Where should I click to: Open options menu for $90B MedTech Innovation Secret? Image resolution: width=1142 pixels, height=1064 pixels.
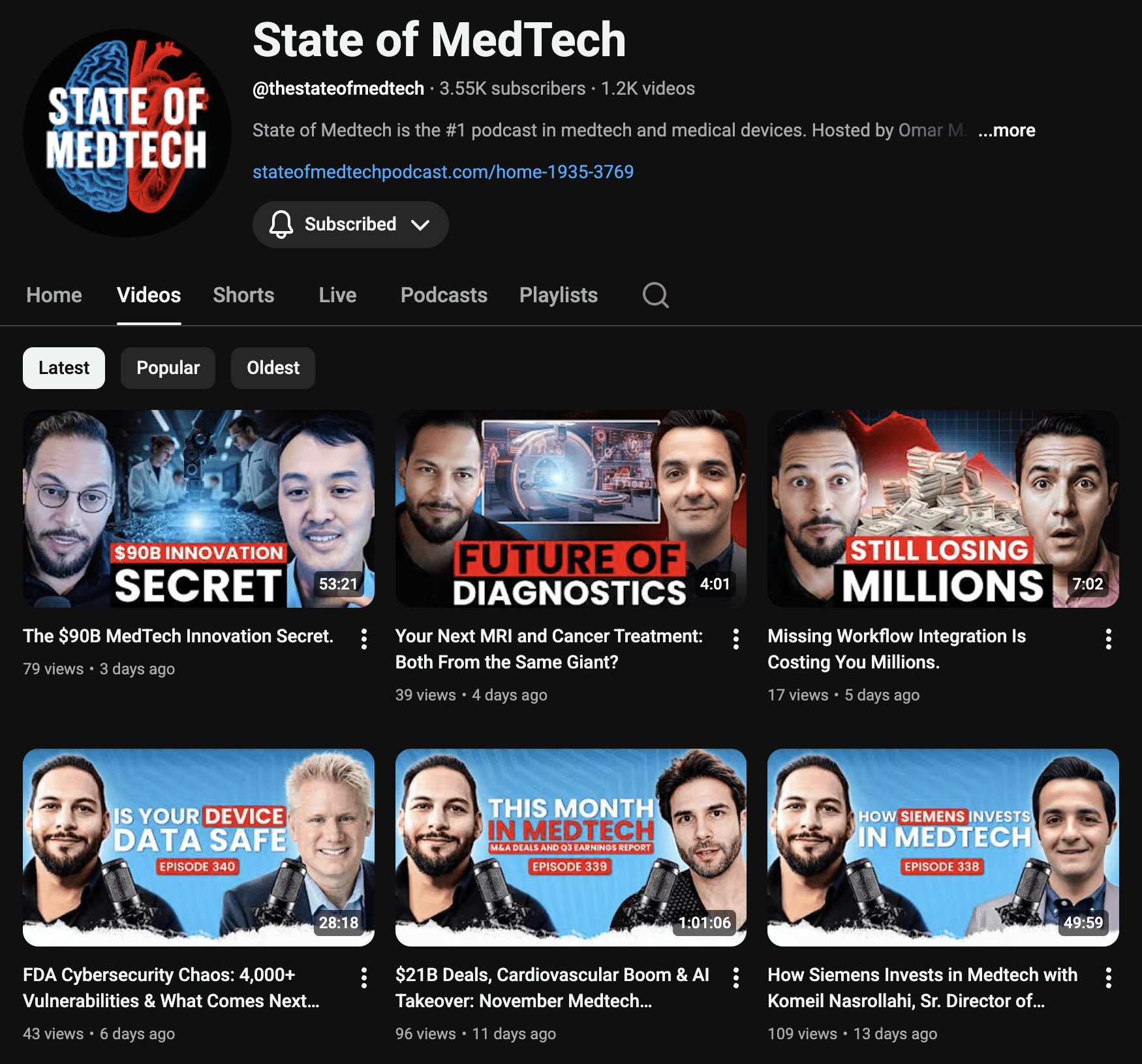click(364, 639)
